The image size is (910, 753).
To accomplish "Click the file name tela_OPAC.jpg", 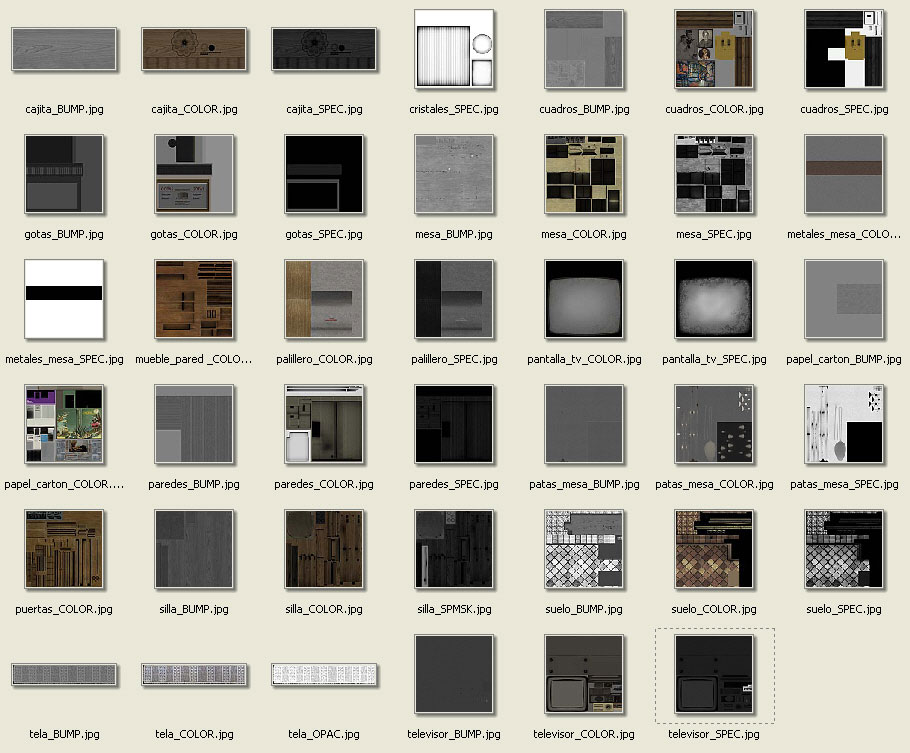I will pos(324,734).
